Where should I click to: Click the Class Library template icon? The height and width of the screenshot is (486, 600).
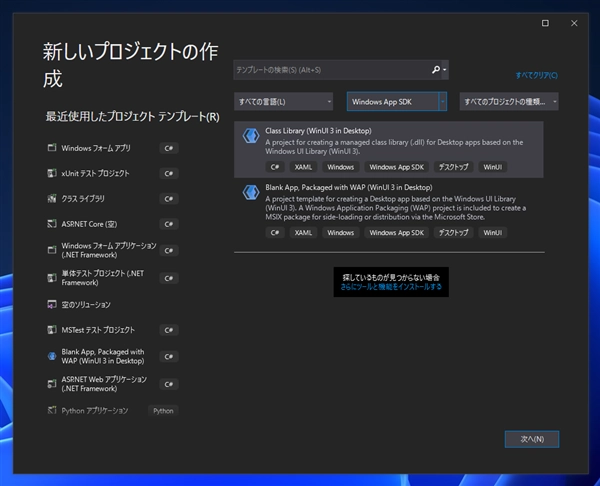[251, 136]
